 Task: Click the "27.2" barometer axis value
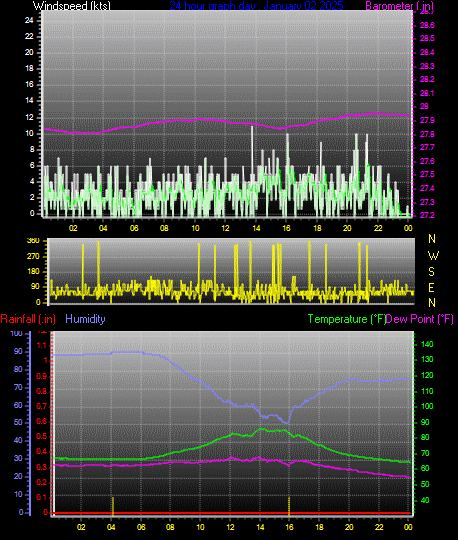427,215
